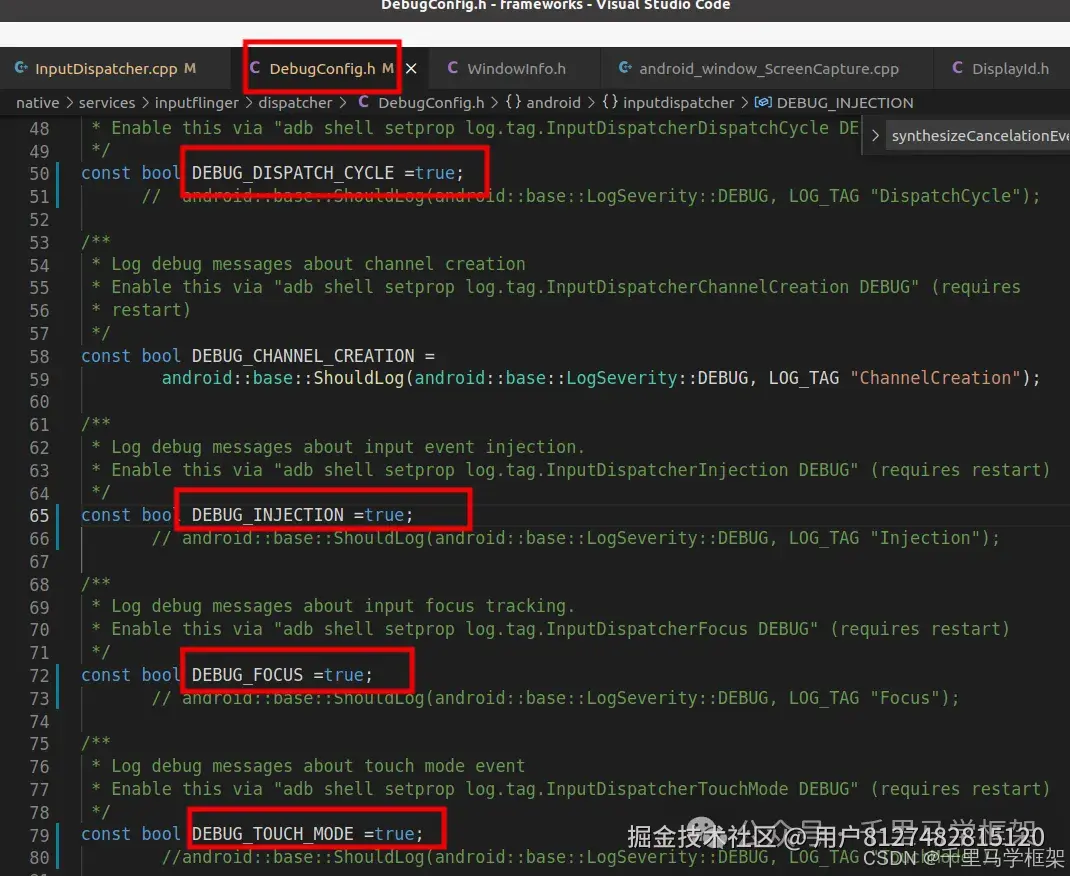Click the "Injection" string on line 66
The width and height of the screenshot is (1070, 876).
pos(925,538)
